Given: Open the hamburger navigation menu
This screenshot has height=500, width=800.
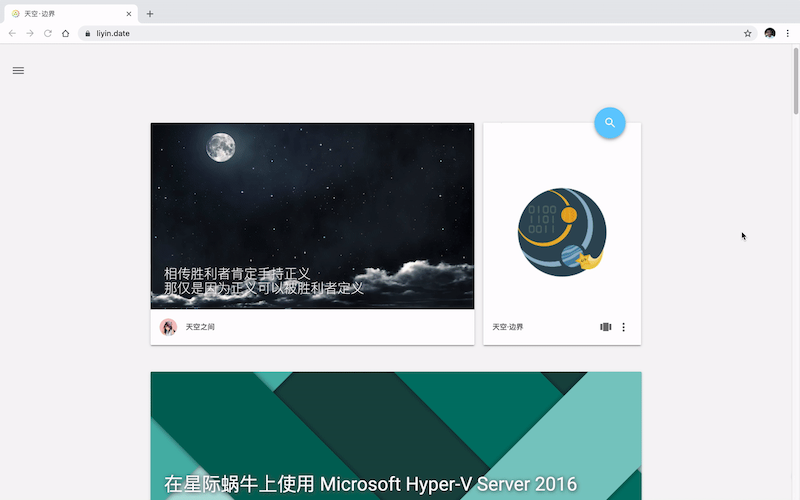Looking at the screenshot, I should point(18,70).
